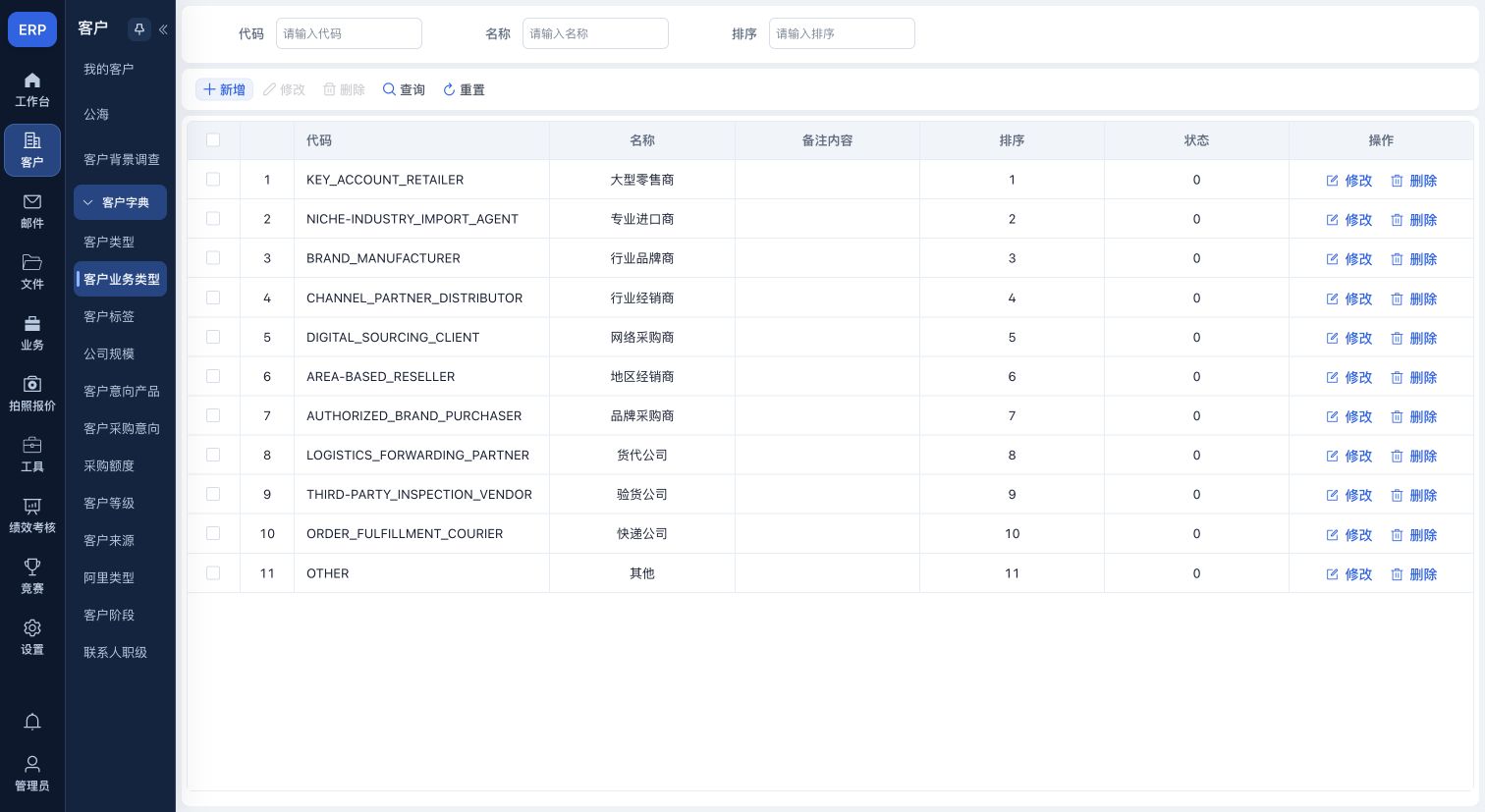The height and width of the screenshot is (812, 1485).
Task: Focus the 代码 search input
Action: (349, 33)
